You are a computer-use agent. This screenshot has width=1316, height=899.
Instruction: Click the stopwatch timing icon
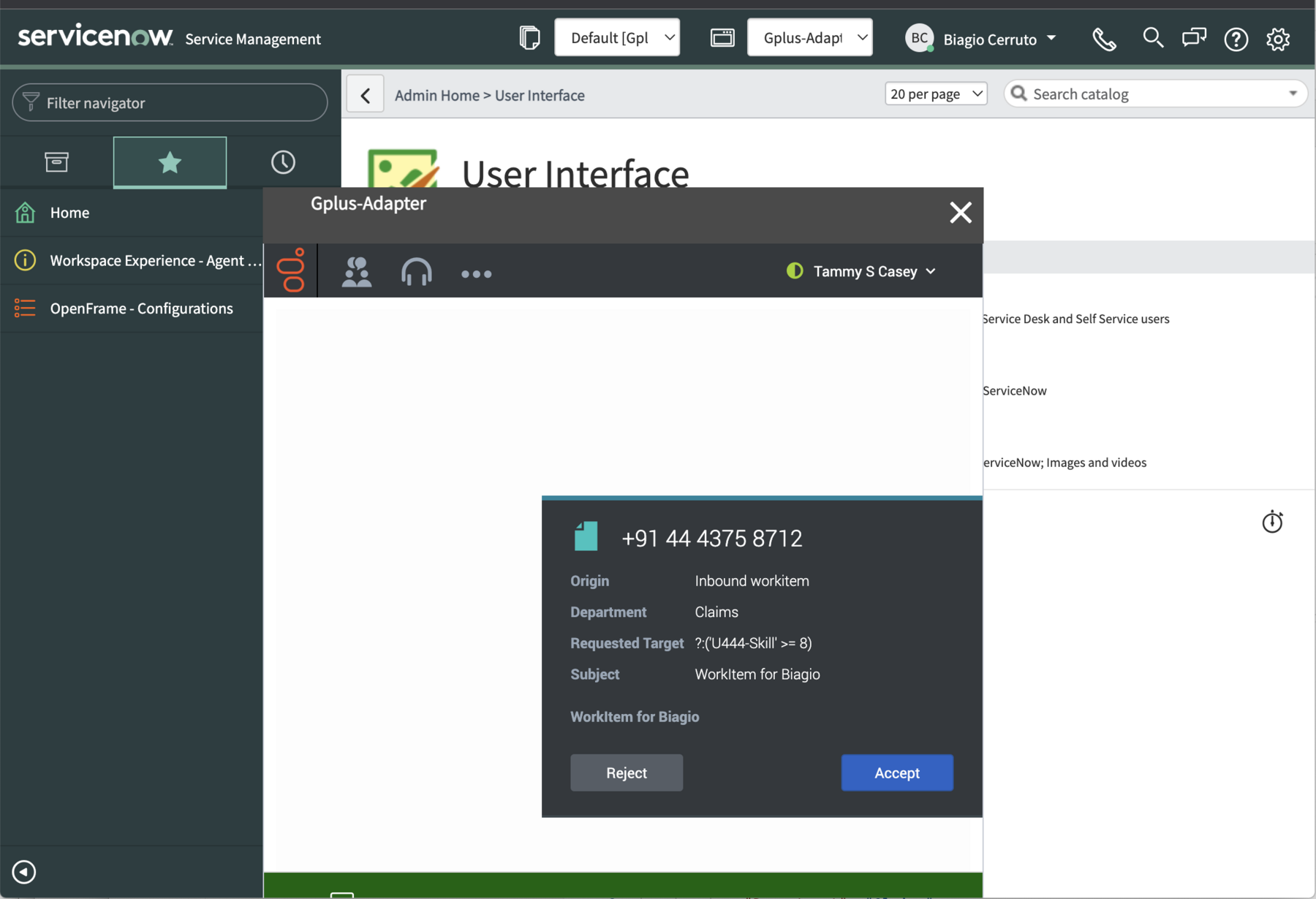(x=1272, y=522)
